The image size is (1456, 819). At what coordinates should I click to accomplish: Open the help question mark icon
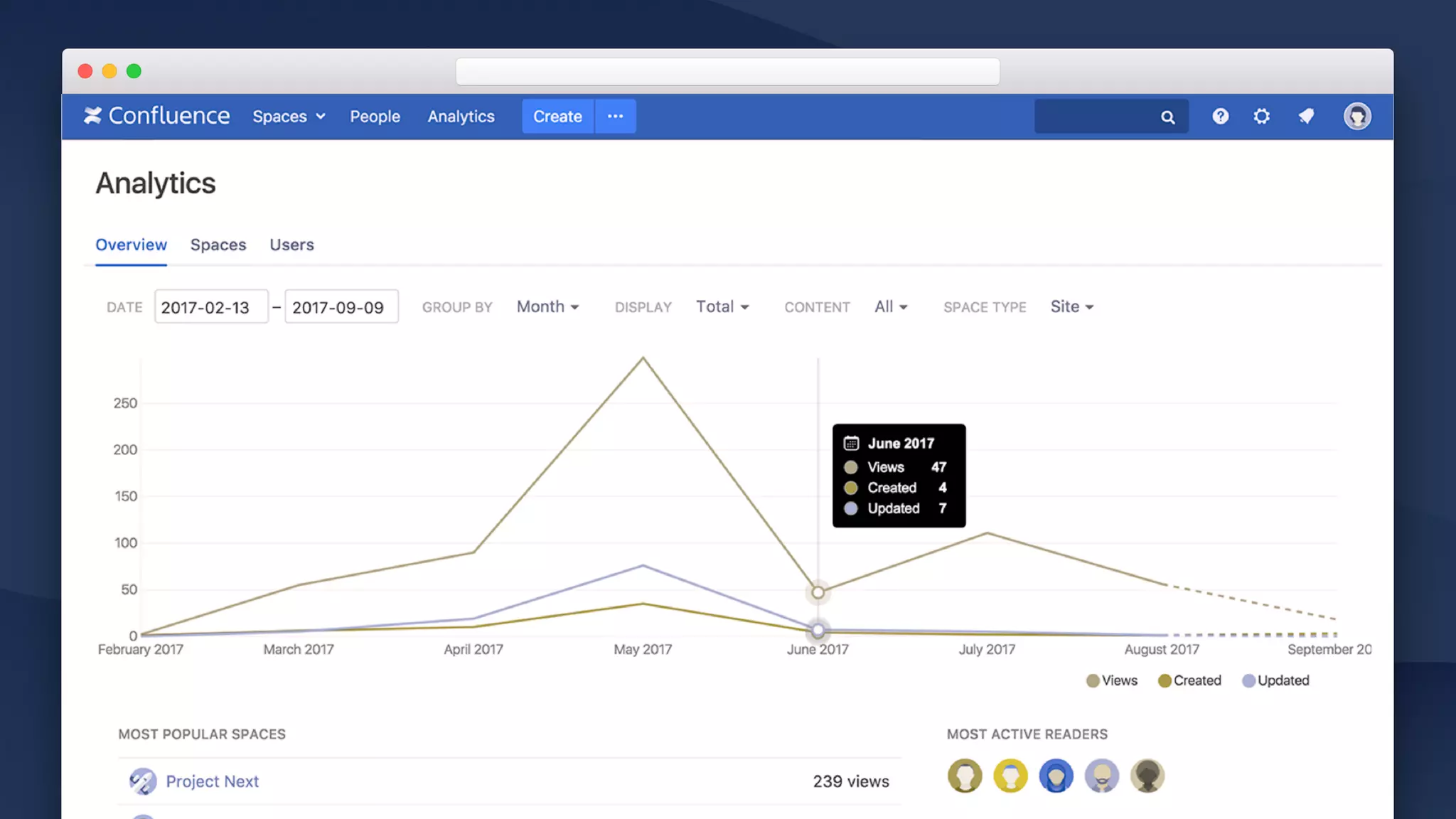1220,117
